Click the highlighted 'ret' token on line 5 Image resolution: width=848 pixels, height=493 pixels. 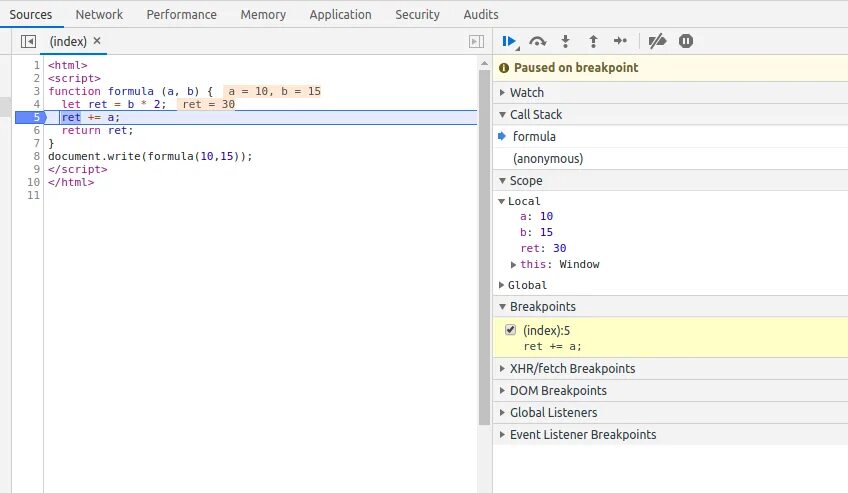tap(71, 117)
